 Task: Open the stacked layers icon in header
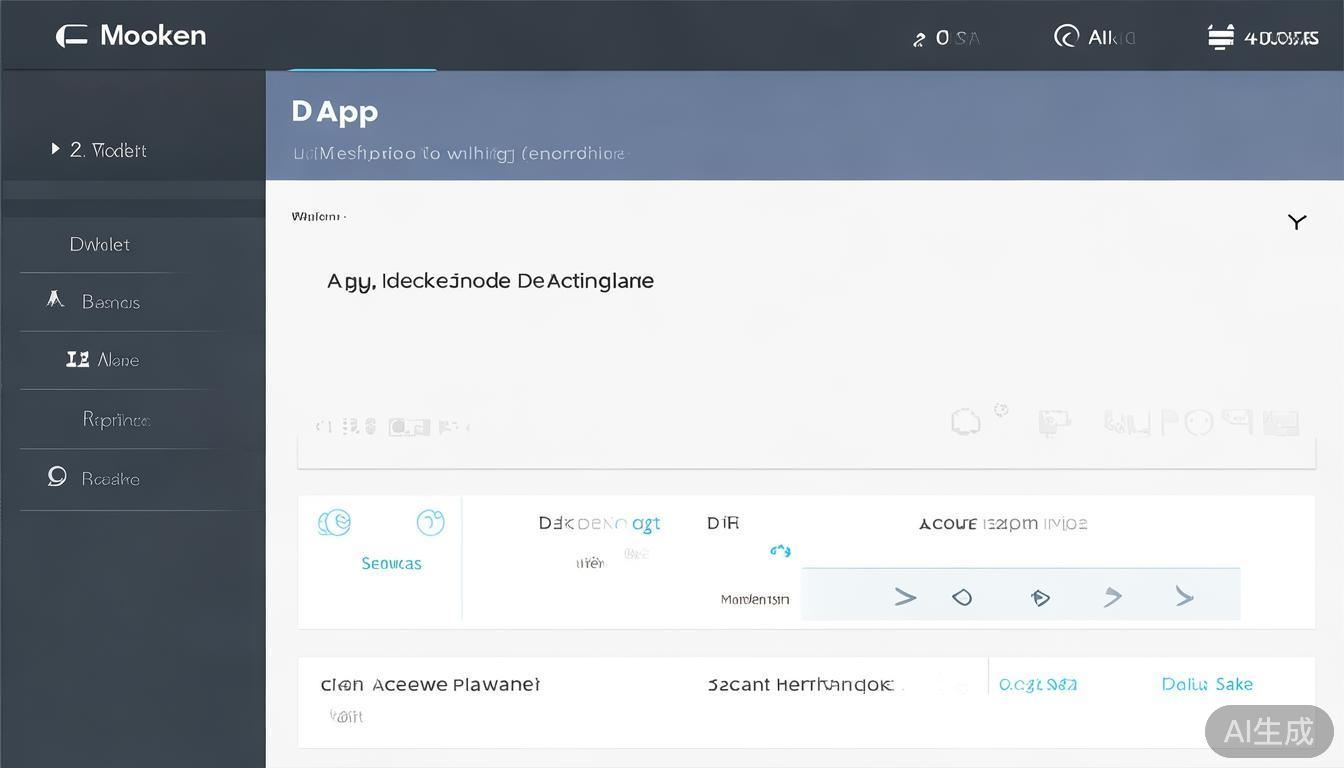1220,37
